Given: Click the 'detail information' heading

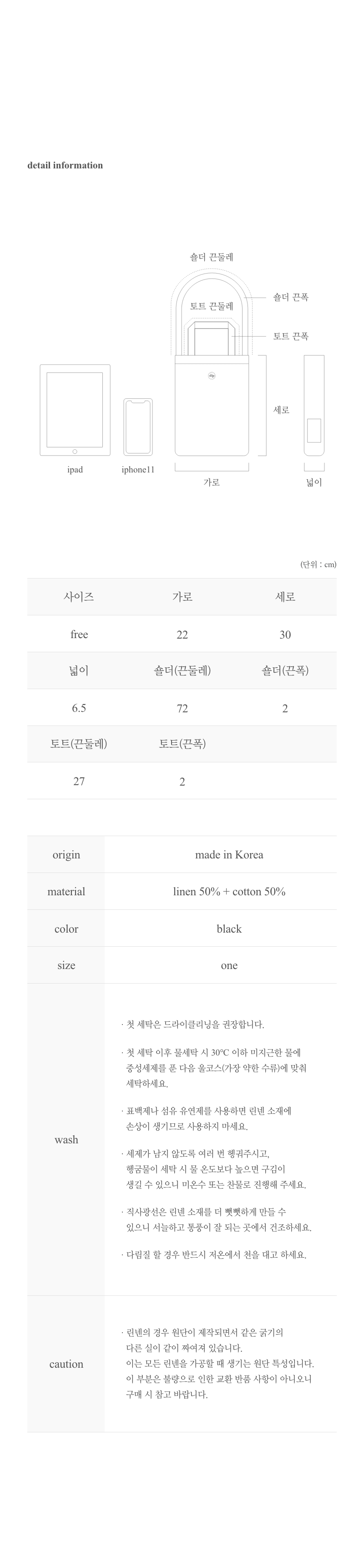Looking at the screenshot, I should [x=65, y=166].
